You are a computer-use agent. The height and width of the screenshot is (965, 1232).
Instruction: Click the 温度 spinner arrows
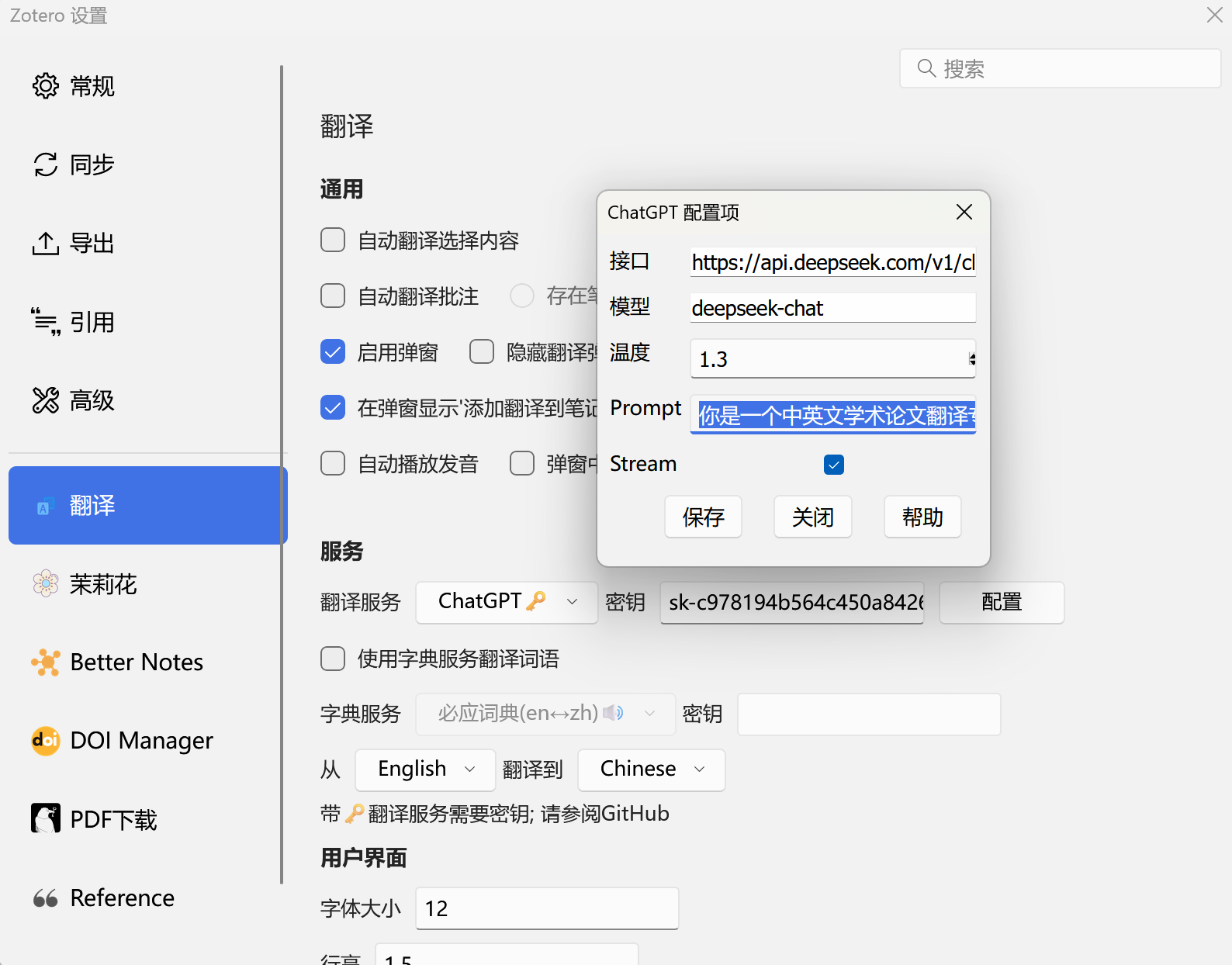[971, 359]
